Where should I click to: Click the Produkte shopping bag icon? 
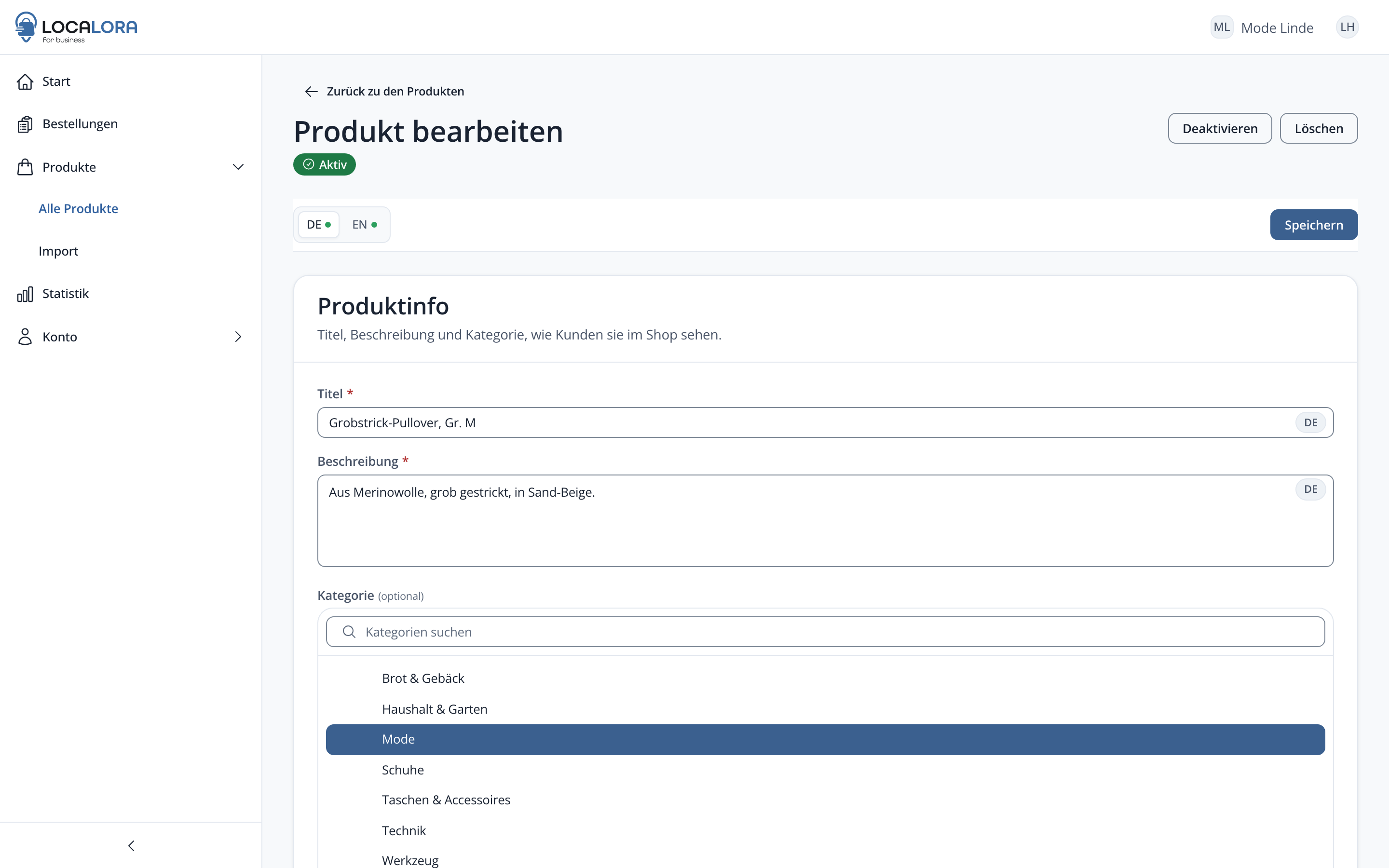click(25, 167)
